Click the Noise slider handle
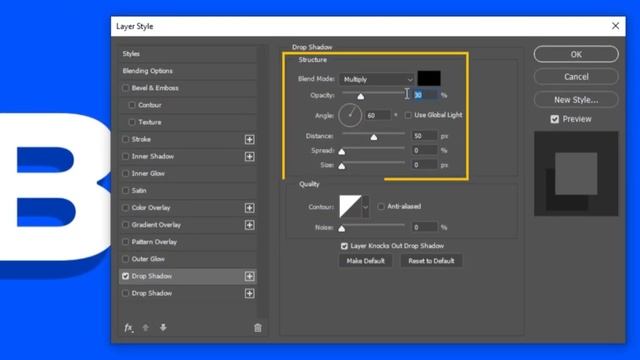Screen dimensions: 640x360 point(342,229)
